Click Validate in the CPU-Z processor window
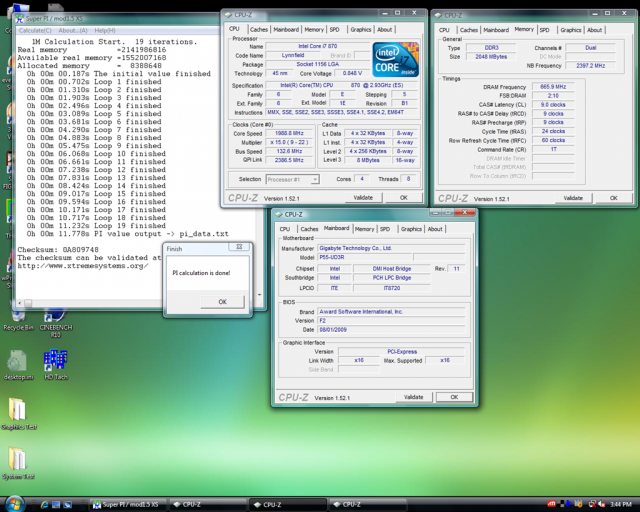Viewport: 640px width, 512px height. coord(363,198)
